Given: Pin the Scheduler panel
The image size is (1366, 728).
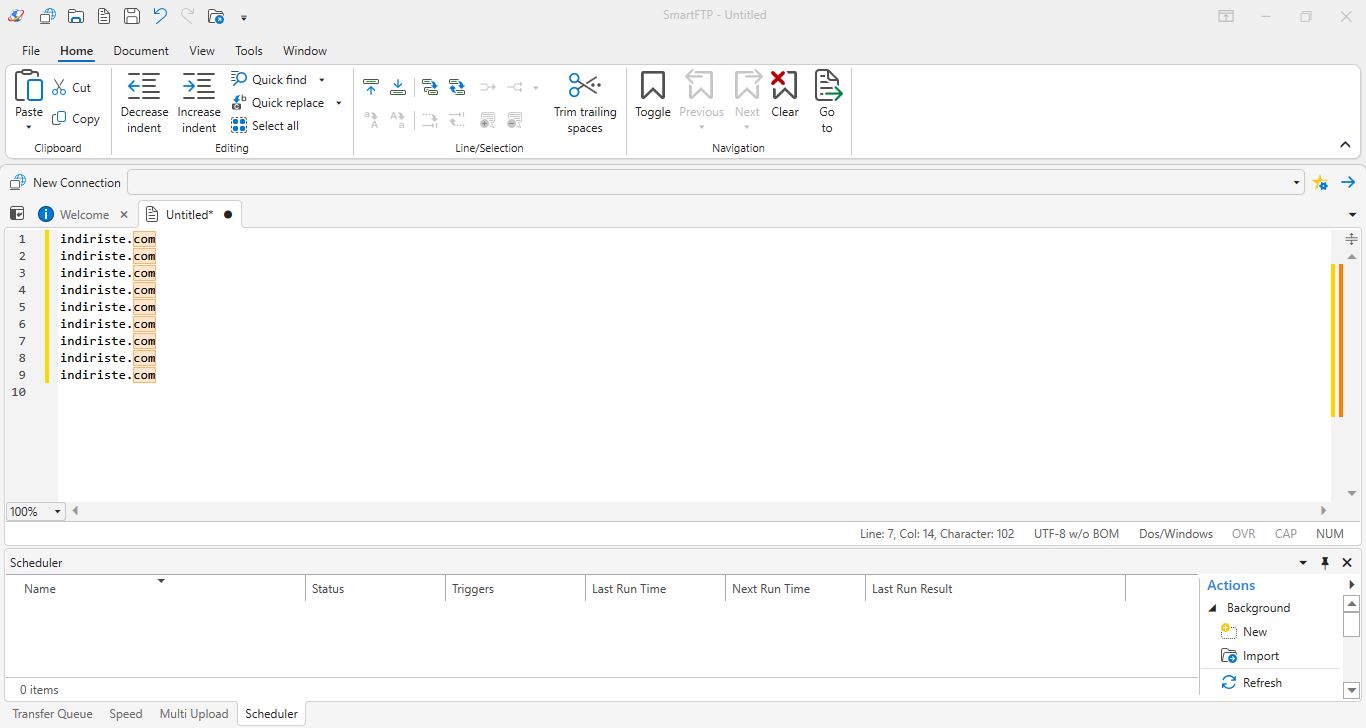Looking at the screenshot, I should click(x=1325, y=563).
